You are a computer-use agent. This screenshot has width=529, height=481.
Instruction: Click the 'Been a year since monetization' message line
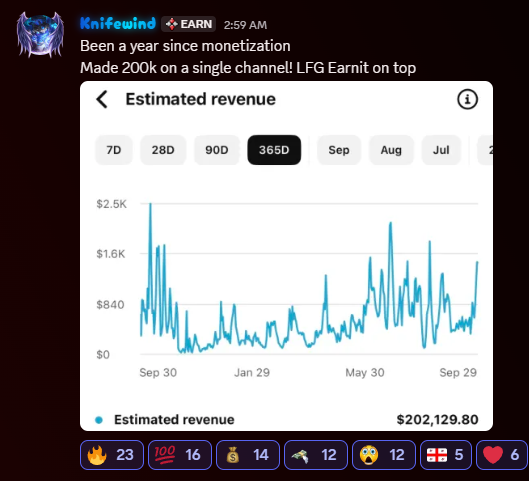point(185,46)
